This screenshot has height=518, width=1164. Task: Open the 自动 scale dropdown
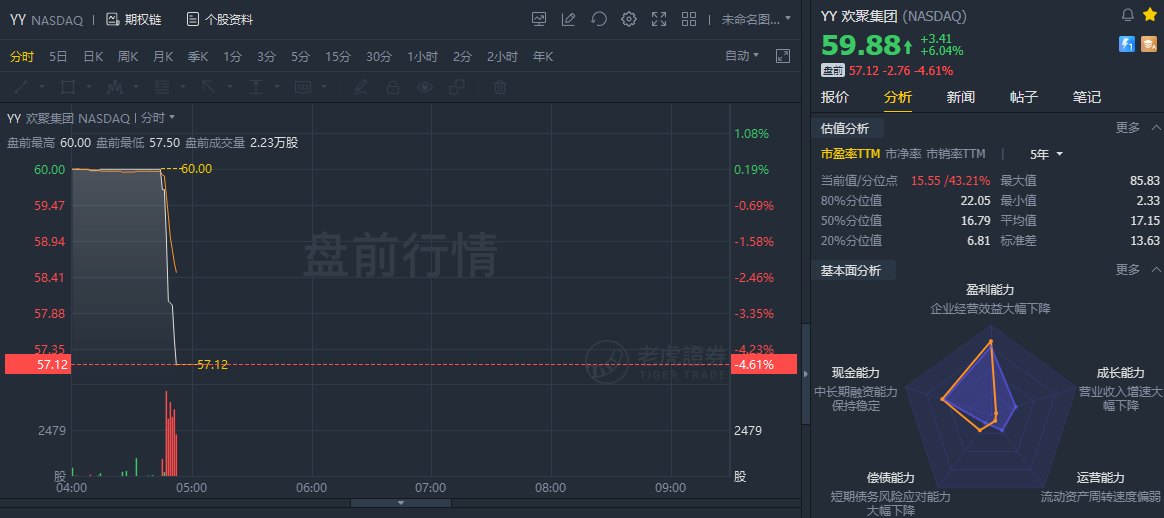(x=742, y=56)
